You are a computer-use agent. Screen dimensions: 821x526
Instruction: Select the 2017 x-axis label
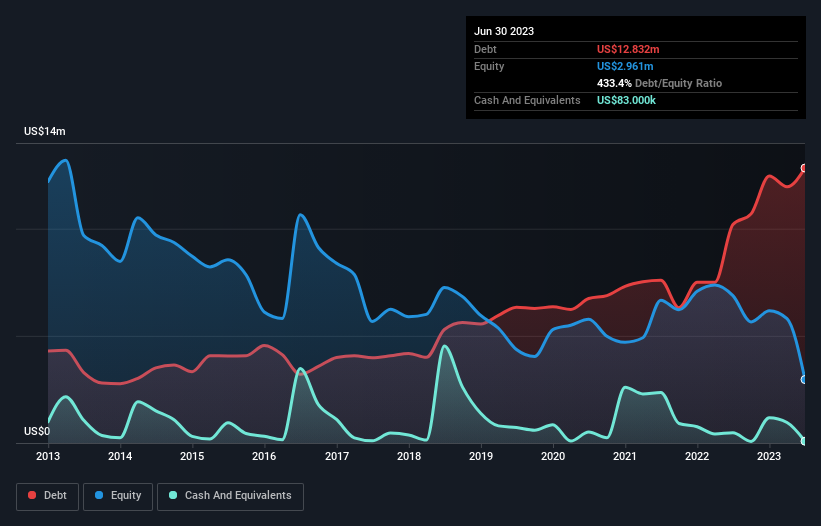[337, 456]
